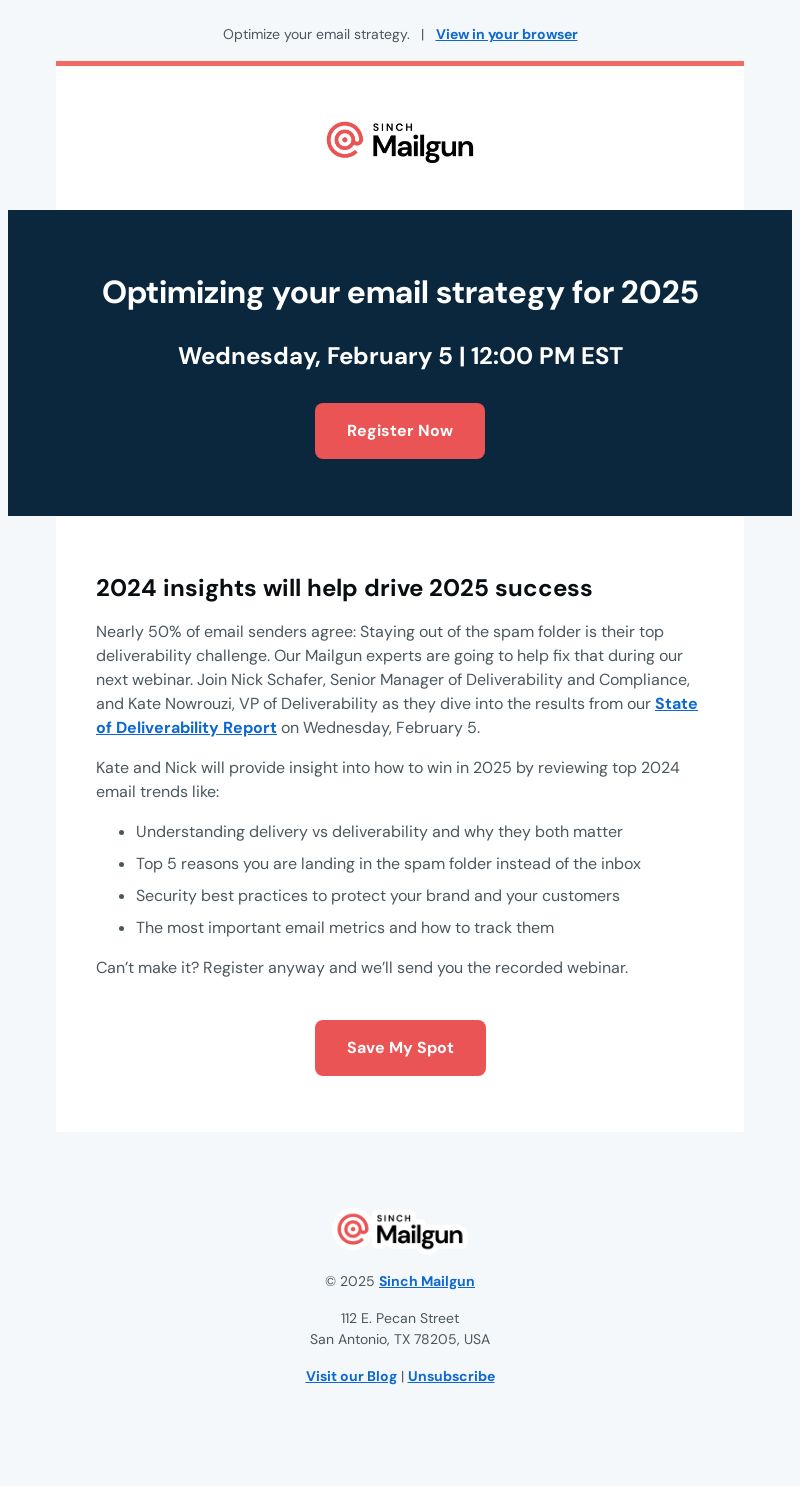Image resolution: width=800 pixels, height=1486 pixels.
Task: Open the View in your browser link
Action: pyautogui.click(x=506, y=35)
